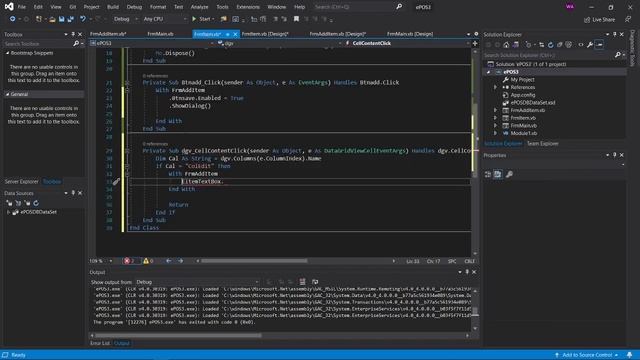Switch to the Team Explorer tab
640x360 pixels.
(542, 144)
